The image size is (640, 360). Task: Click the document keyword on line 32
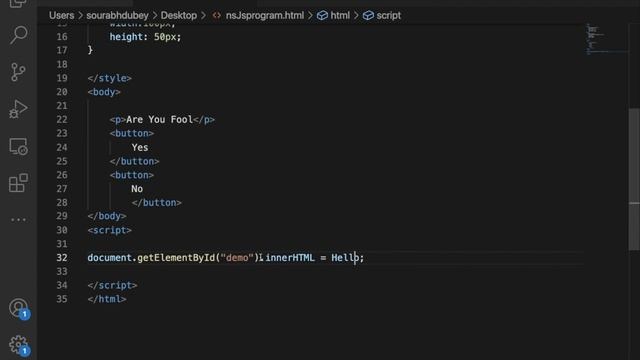click(109, 258)
